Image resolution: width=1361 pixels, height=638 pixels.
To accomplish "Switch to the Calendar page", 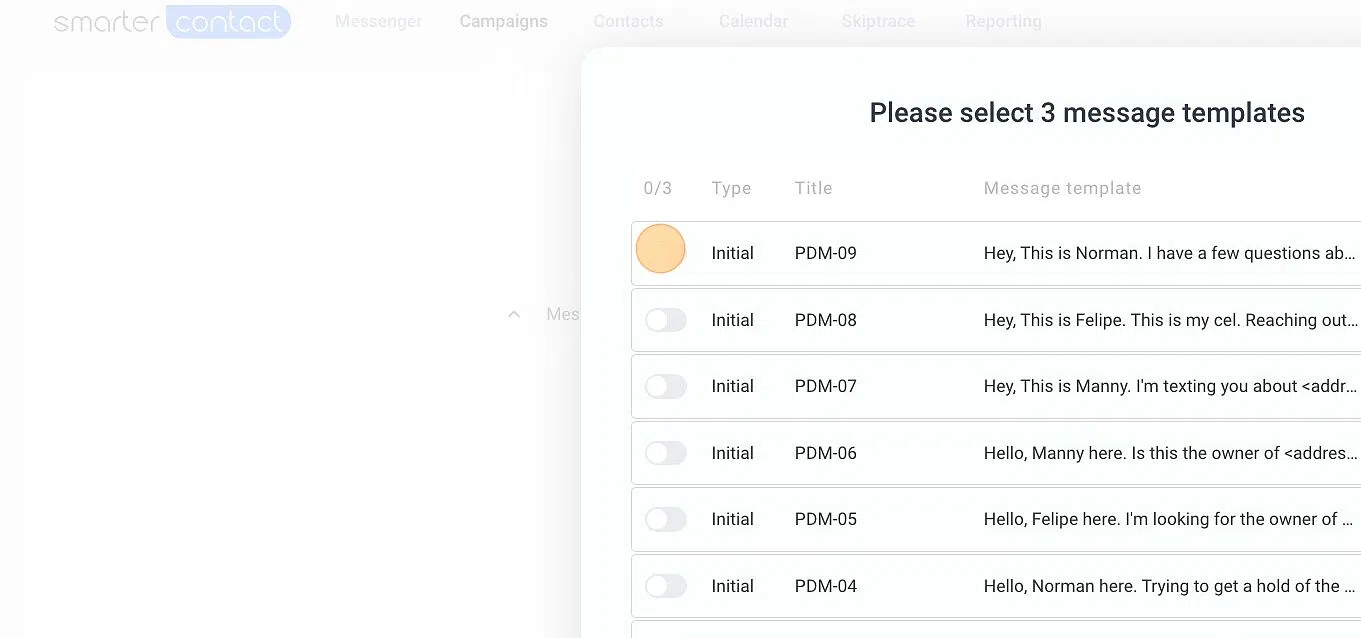I will click(753, 21).
